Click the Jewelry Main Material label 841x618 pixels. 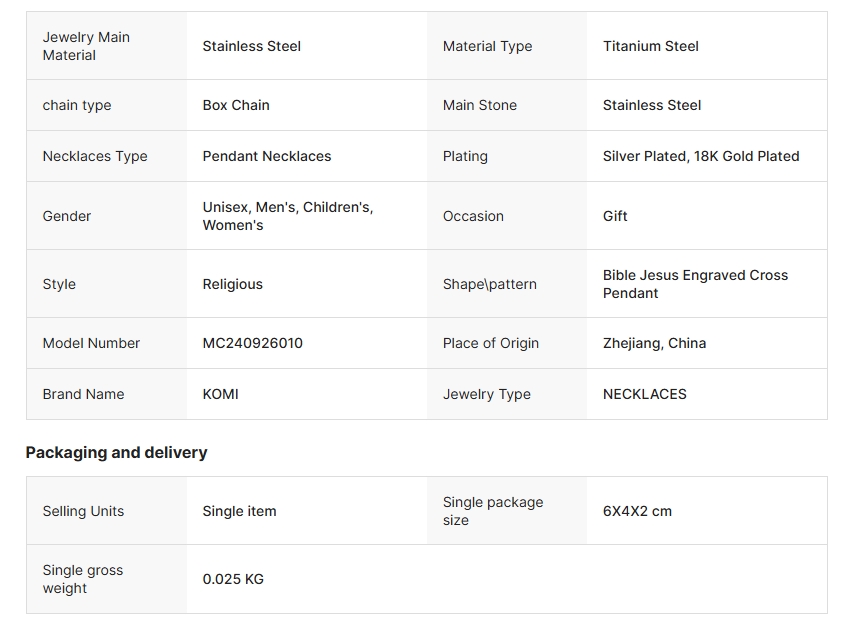86,46
